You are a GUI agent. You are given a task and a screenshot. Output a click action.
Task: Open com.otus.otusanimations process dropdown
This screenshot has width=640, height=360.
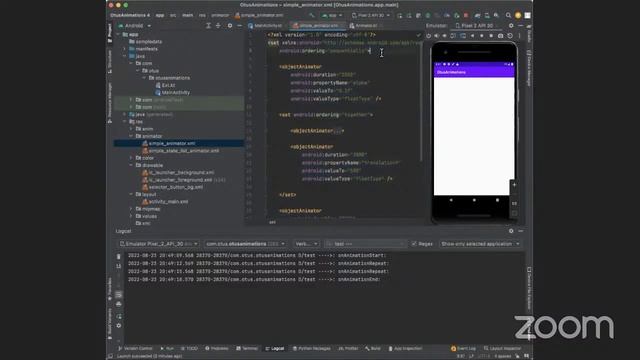pyautogui.click(x=245, y=244)
